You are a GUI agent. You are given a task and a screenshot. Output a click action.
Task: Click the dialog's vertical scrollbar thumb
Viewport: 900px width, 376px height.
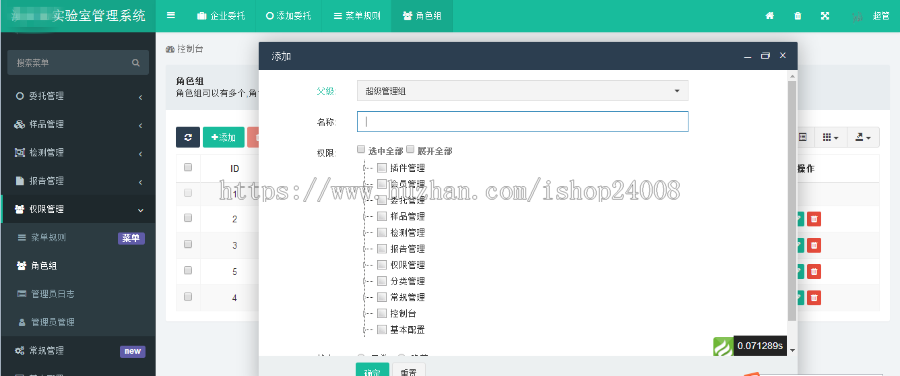tap(792, 200)
